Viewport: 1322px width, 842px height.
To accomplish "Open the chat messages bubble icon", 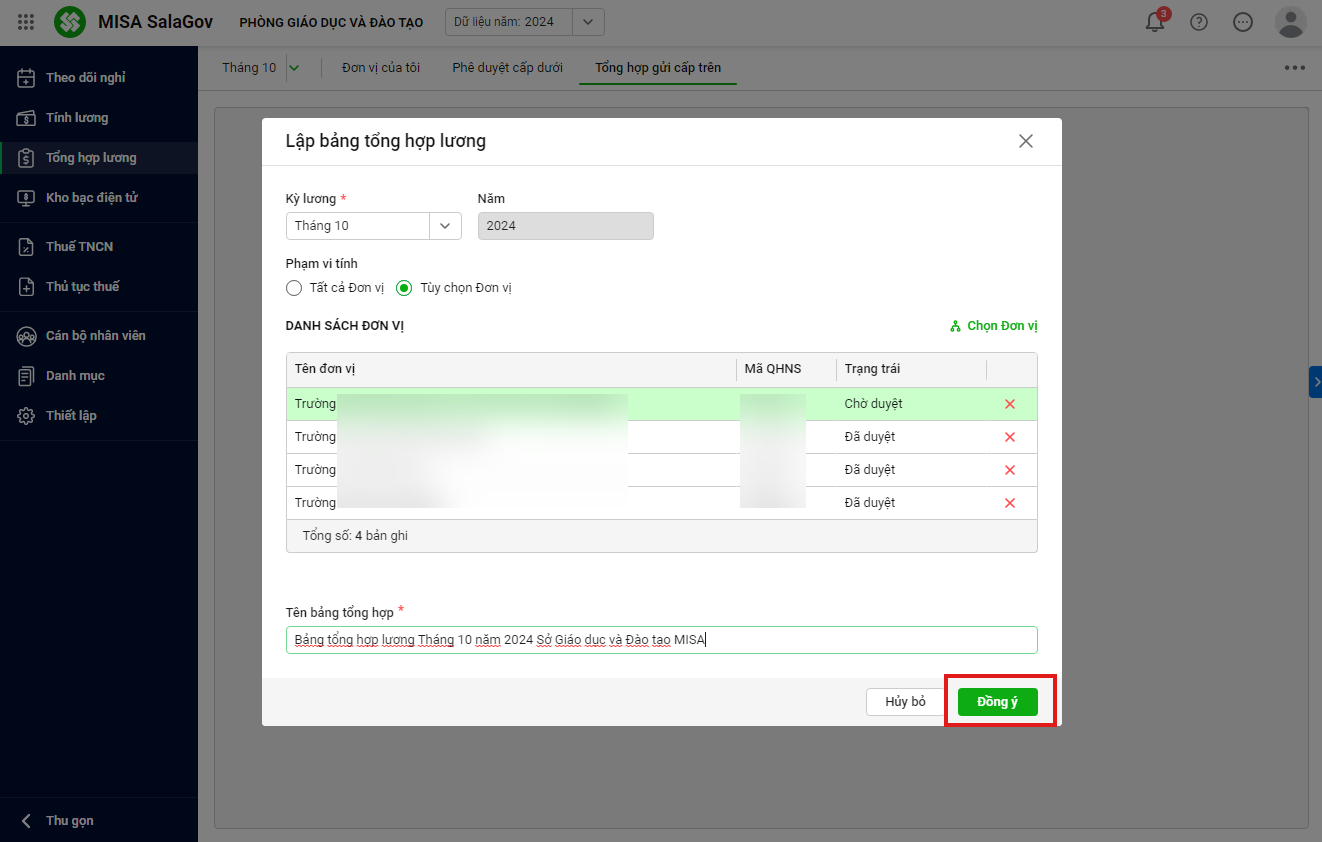I will click(x=1243, y=22).
